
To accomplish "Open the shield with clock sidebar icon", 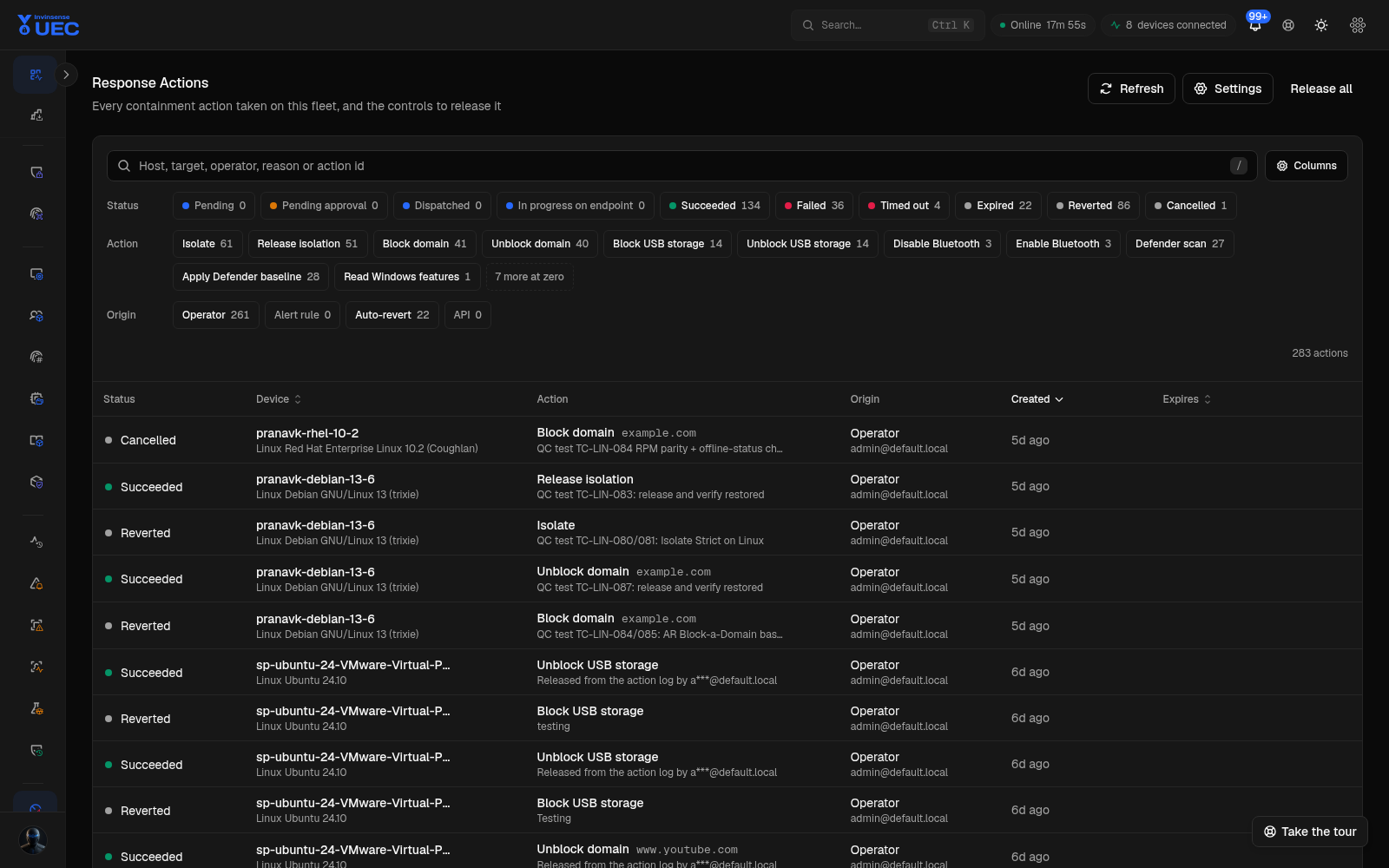I will tap(36, 750).
